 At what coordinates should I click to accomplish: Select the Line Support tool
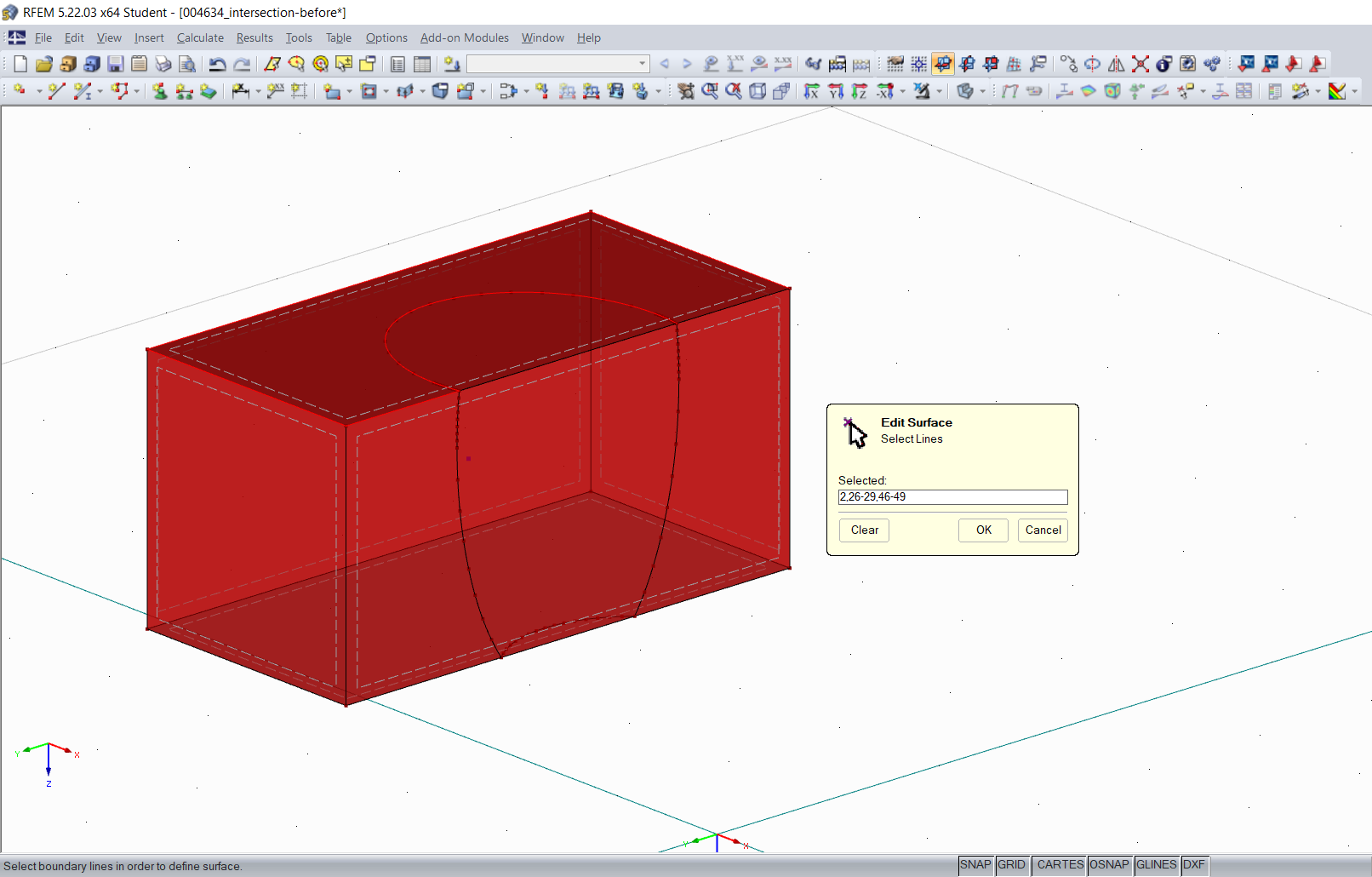184,91
